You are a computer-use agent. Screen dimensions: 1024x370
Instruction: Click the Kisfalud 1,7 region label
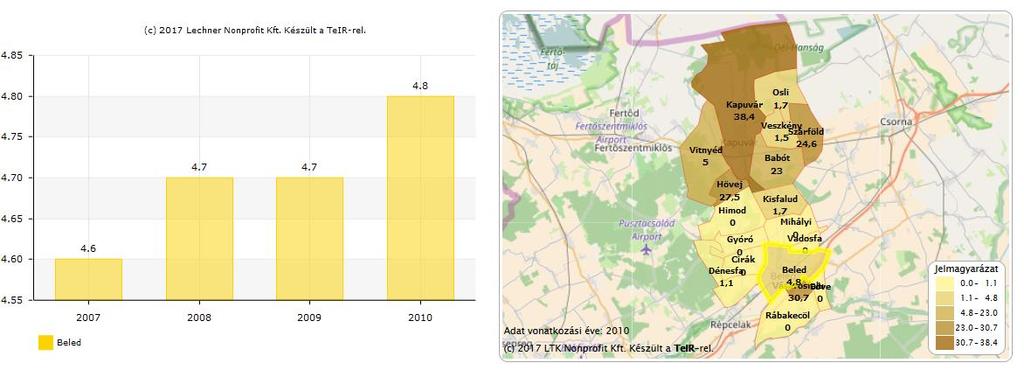tap(780, 205)
